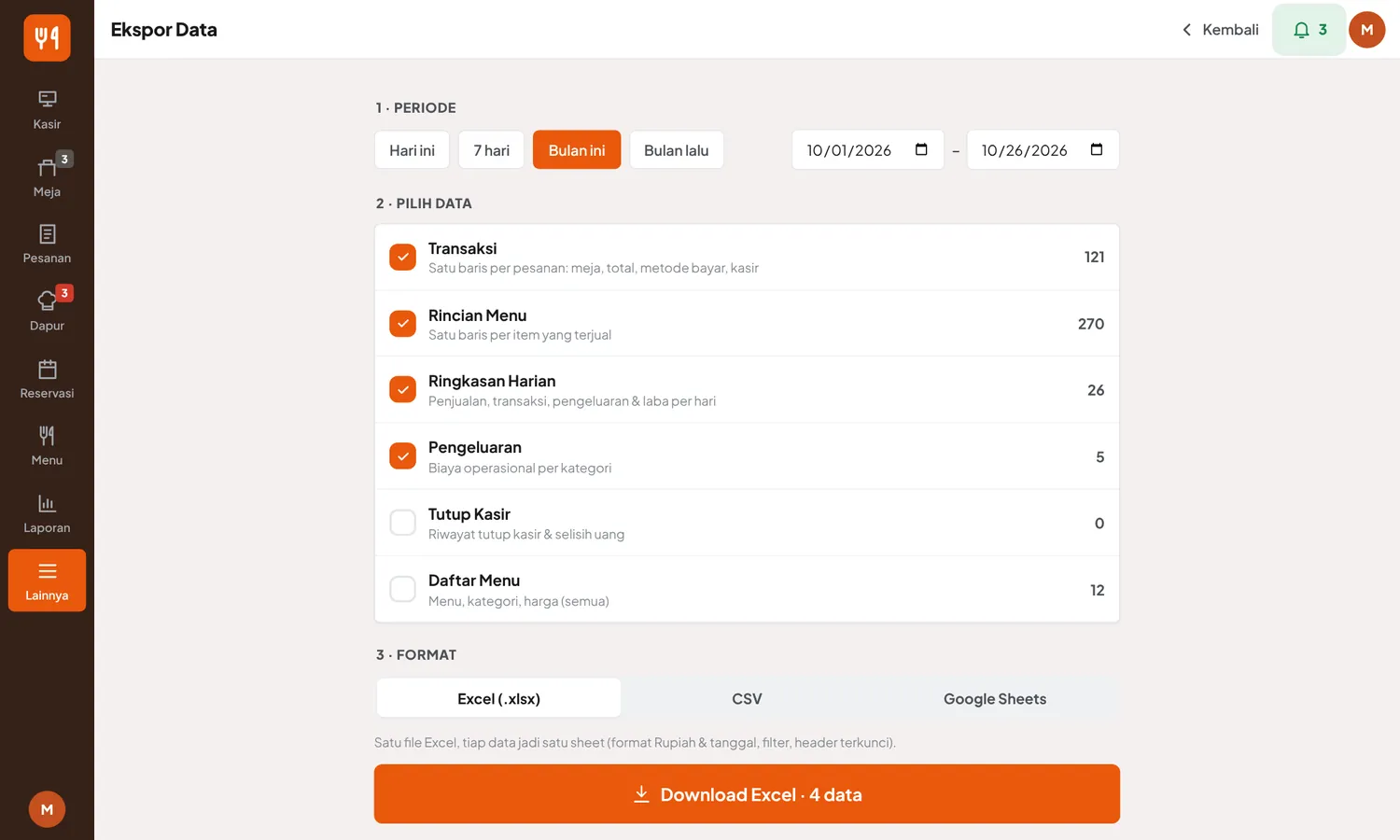The height and width of the screenshot is (840, 1400).
Task: Click description 'Biaya operasional per kategori'
Action: click(x=520, y=469)
